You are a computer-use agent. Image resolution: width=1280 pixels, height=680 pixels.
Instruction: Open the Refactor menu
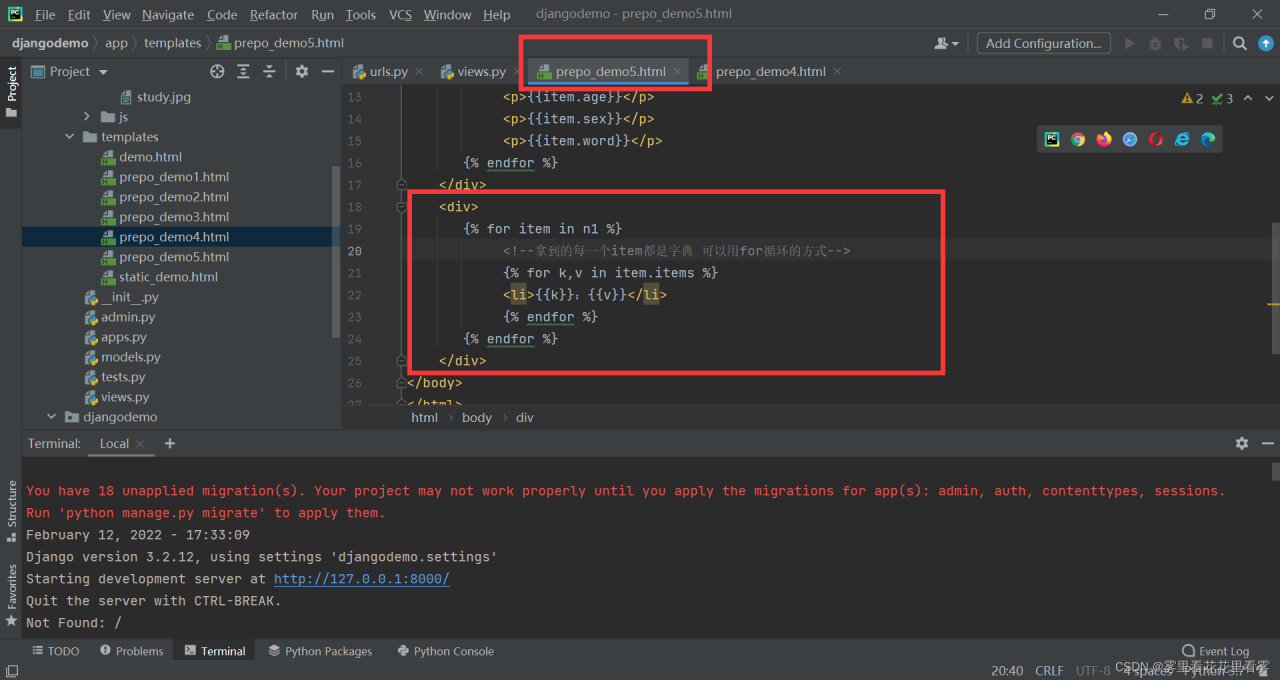273,14
